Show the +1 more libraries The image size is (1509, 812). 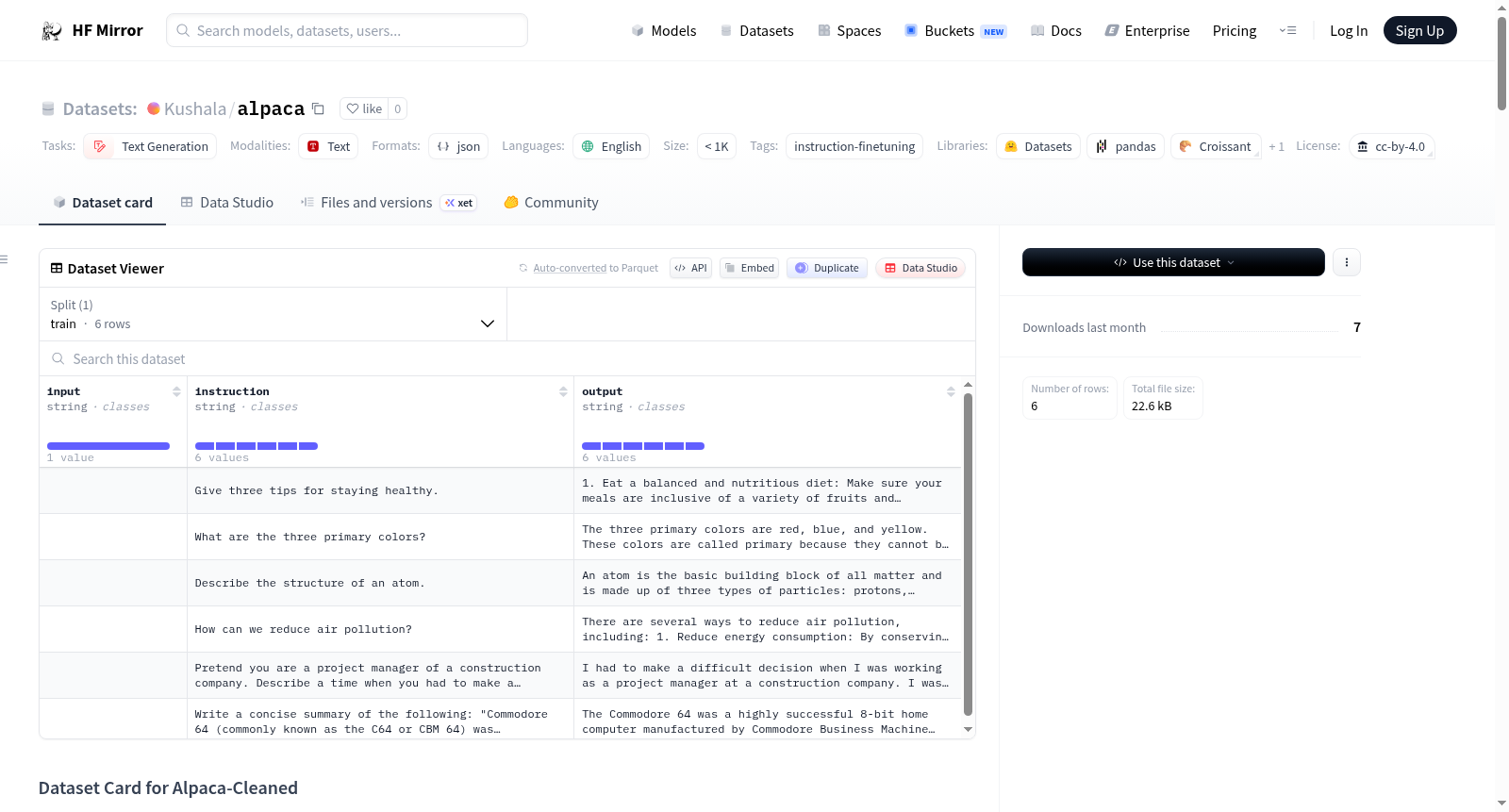[1277, 146]
